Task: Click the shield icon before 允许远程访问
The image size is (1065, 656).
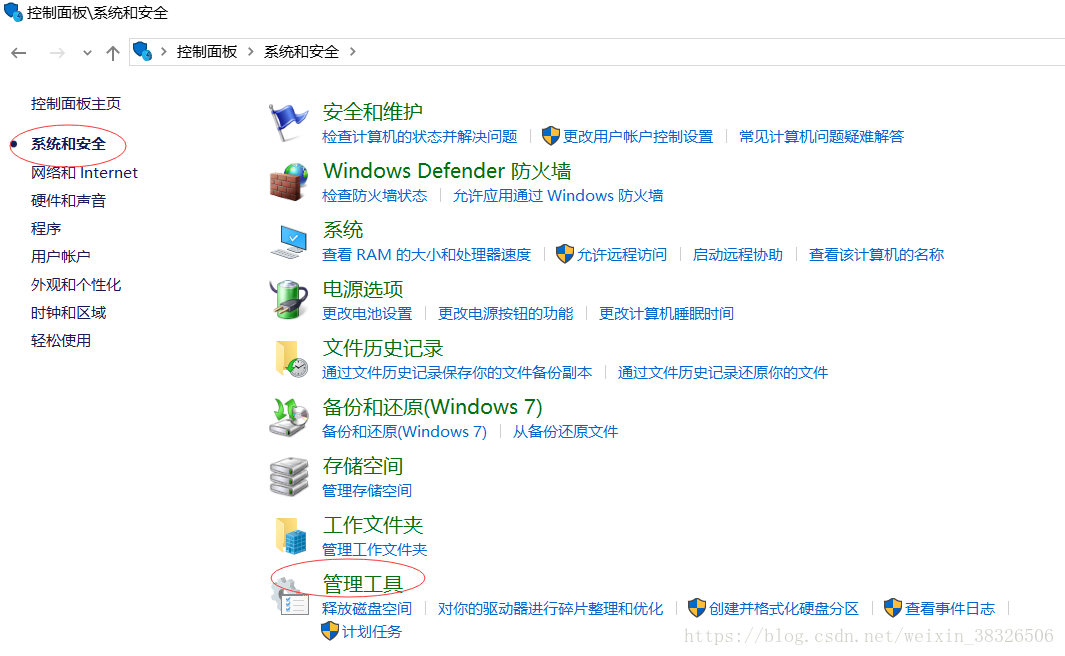Action: 564,254
